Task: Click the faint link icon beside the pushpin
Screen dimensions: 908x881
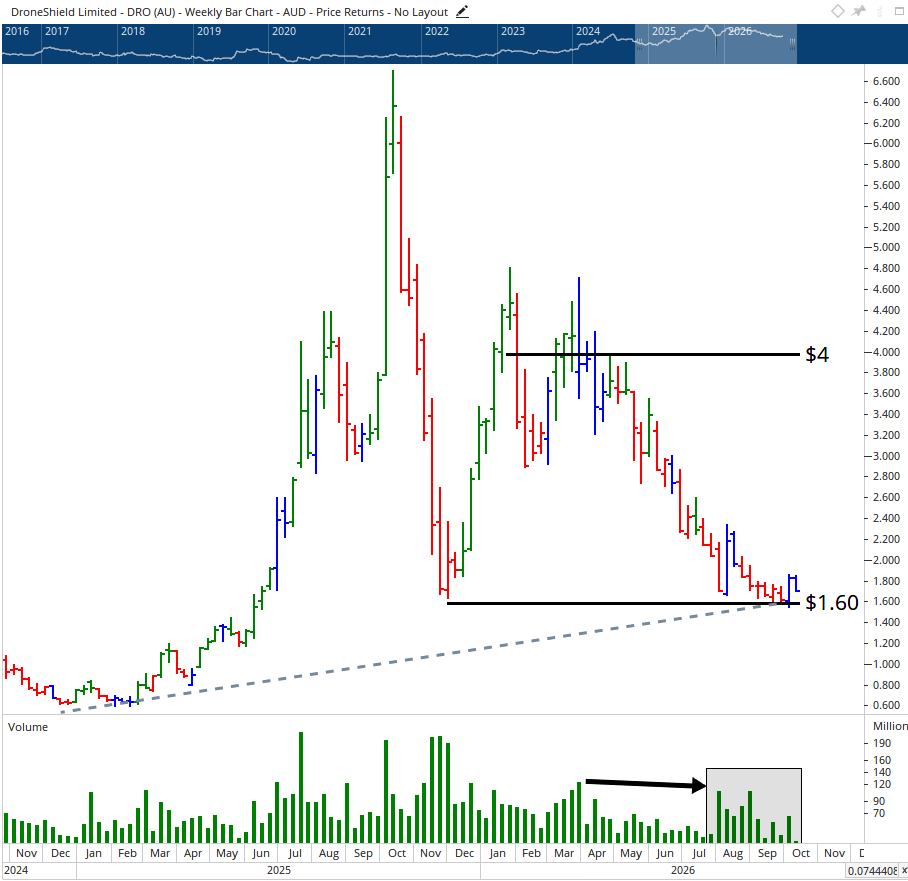Action: [x=881, y=11]
